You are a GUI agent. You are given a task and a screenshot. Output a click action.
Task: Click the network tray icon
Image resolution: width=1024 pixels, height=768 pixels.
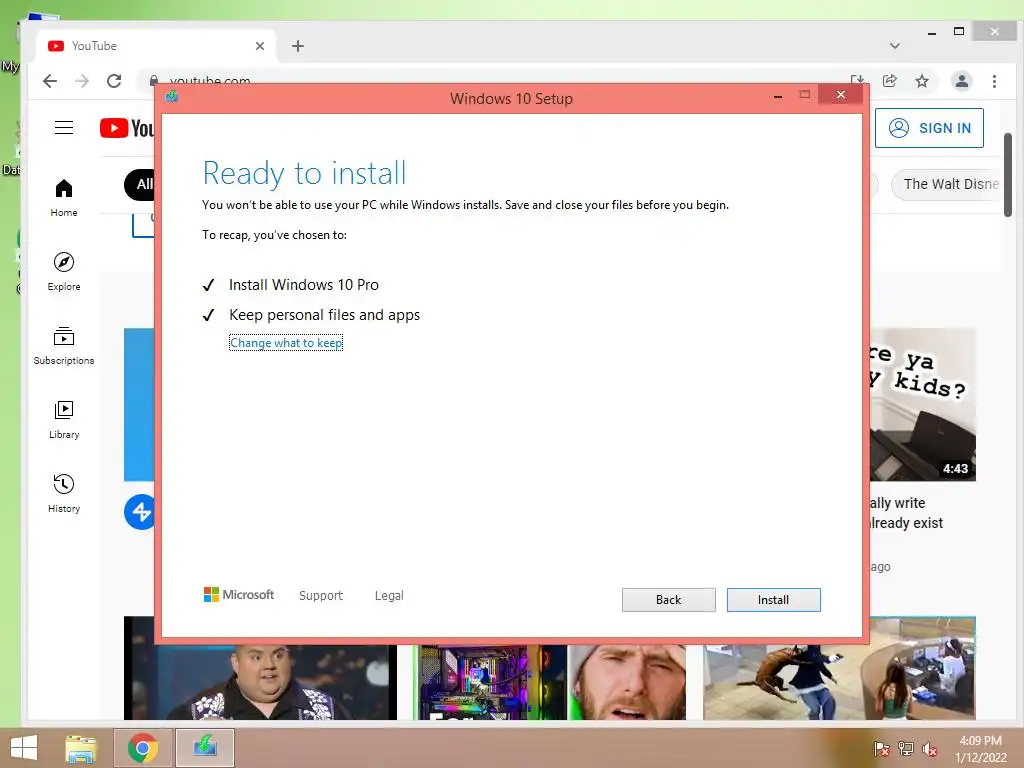click(906, 749)
